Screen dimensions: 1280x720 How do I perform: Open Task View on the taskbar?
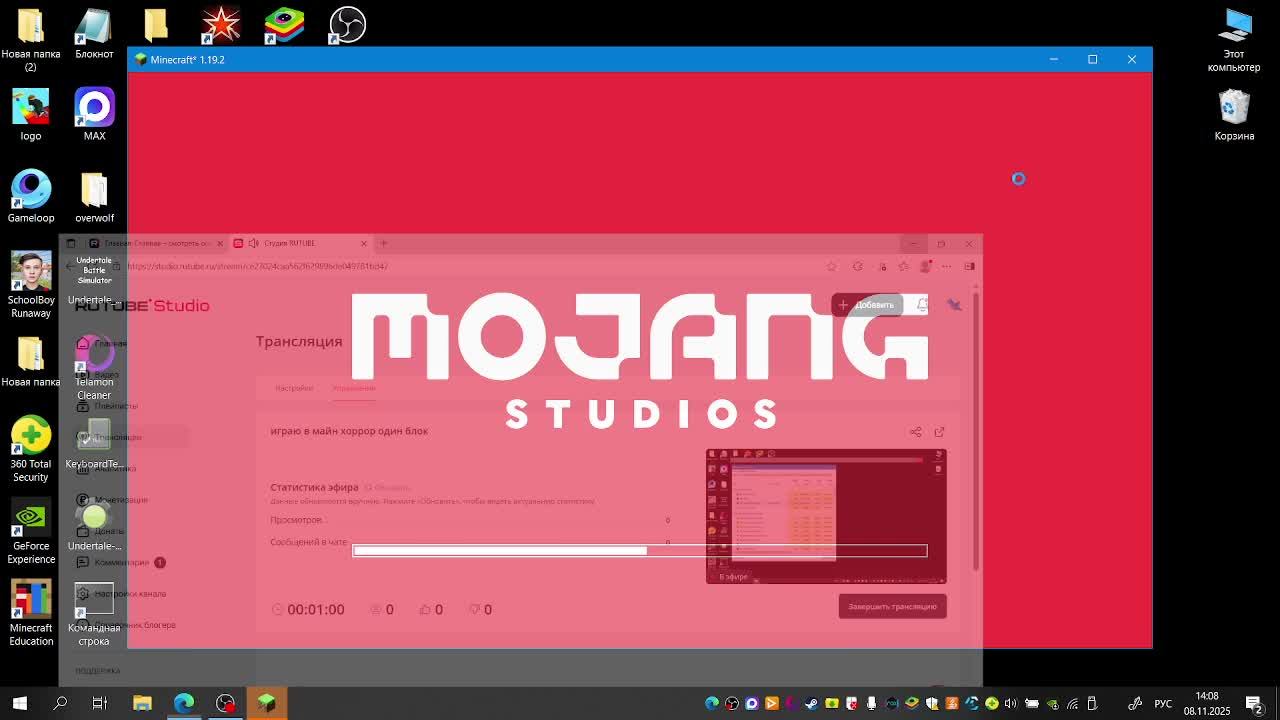pos(100,703)
